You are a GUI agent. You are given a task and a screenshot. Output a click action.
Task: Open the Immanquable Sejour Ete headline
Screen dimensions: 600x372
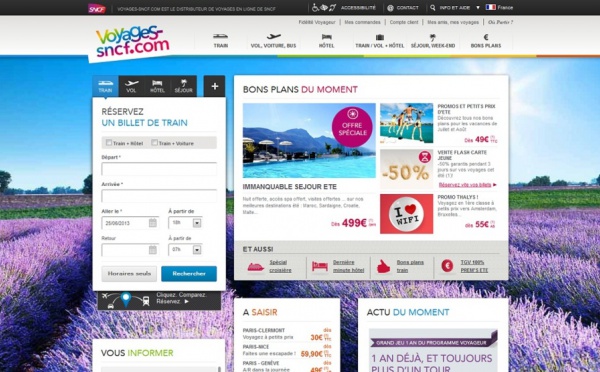(290, 187)
